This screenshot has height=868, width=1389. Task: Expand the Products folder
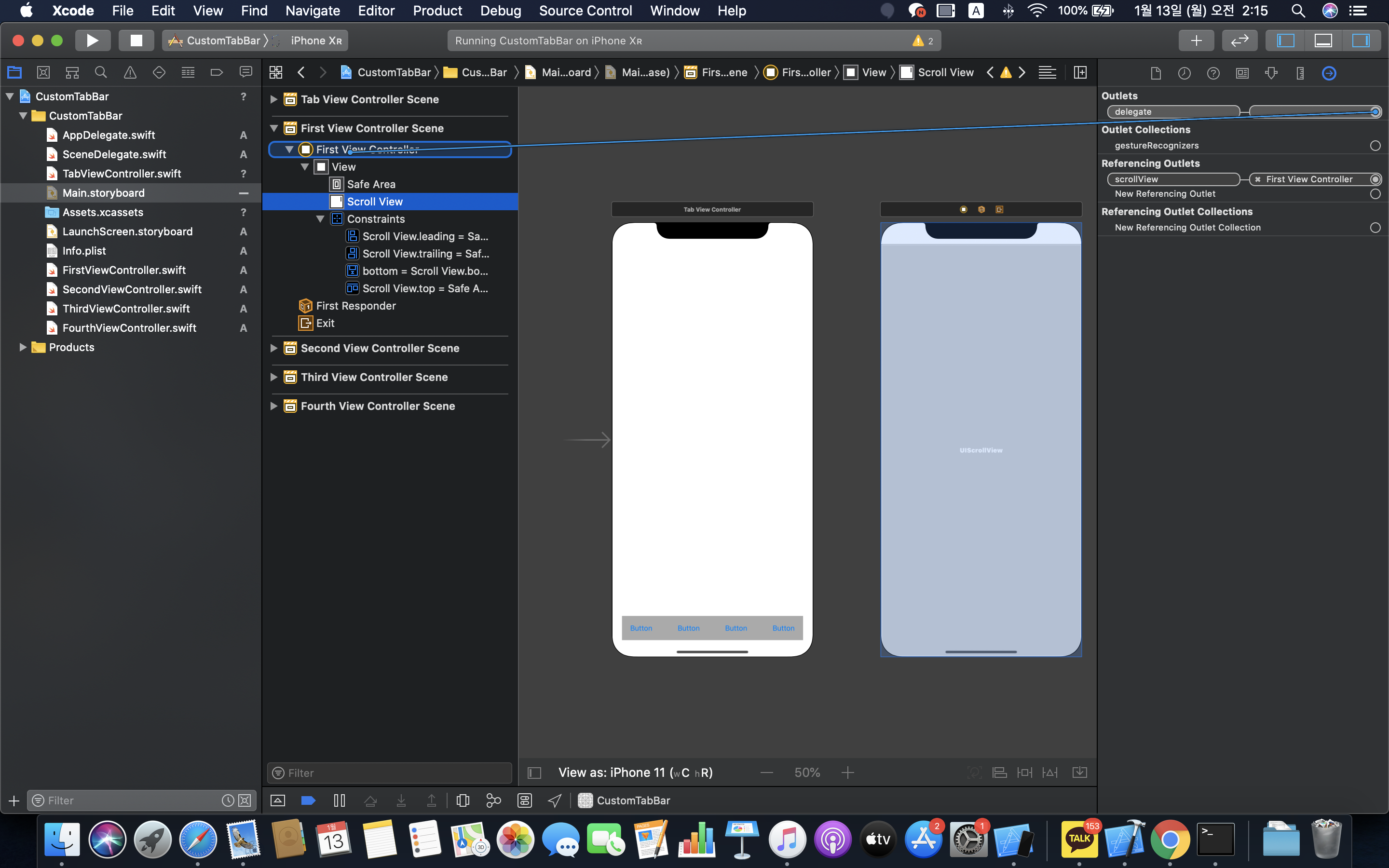pos(23,347)
